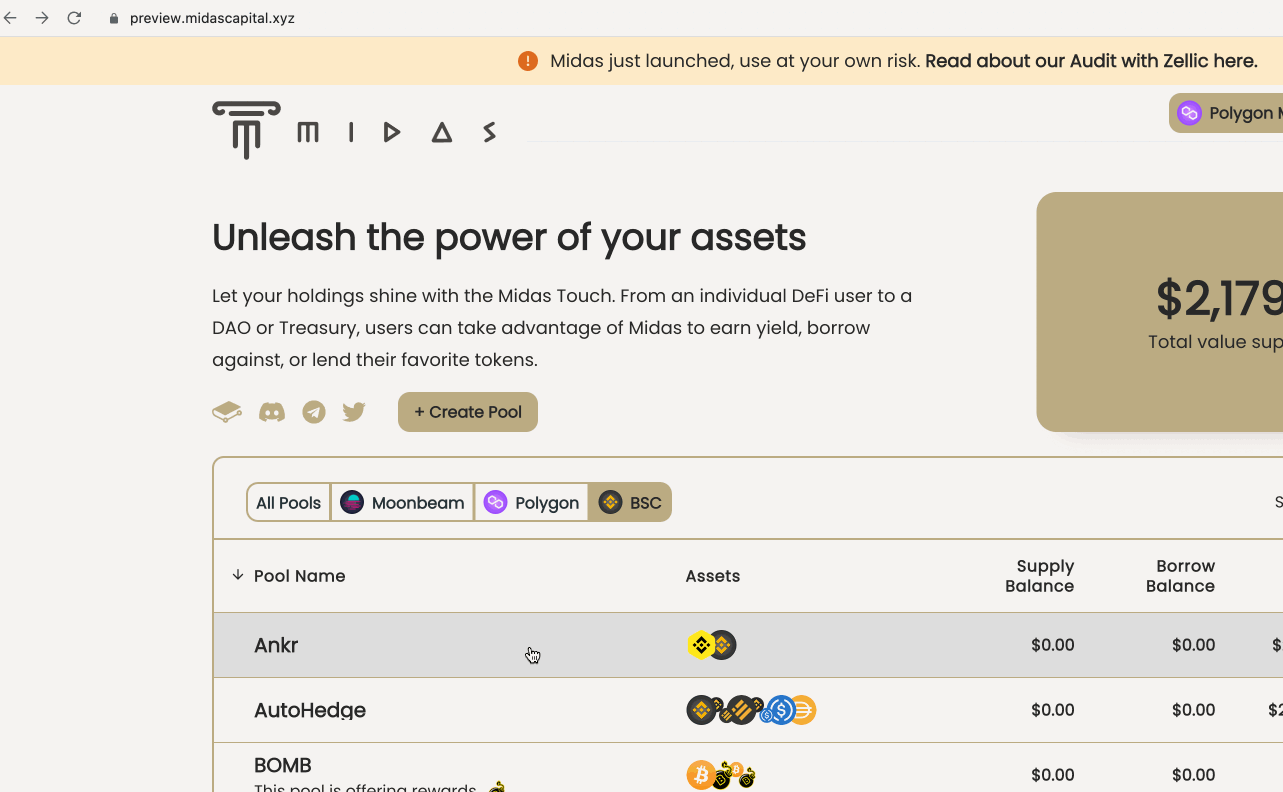The height and width of the screenshot is (792, 1283).
Task: Expand the AutoHedge pool row
Action: click(500, 710)
